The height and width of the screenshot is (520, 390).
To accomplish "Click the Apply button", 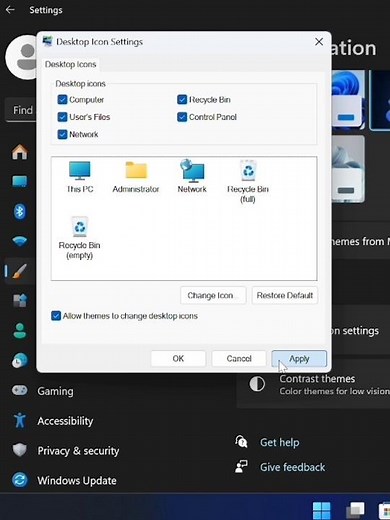I will point(299,358).
